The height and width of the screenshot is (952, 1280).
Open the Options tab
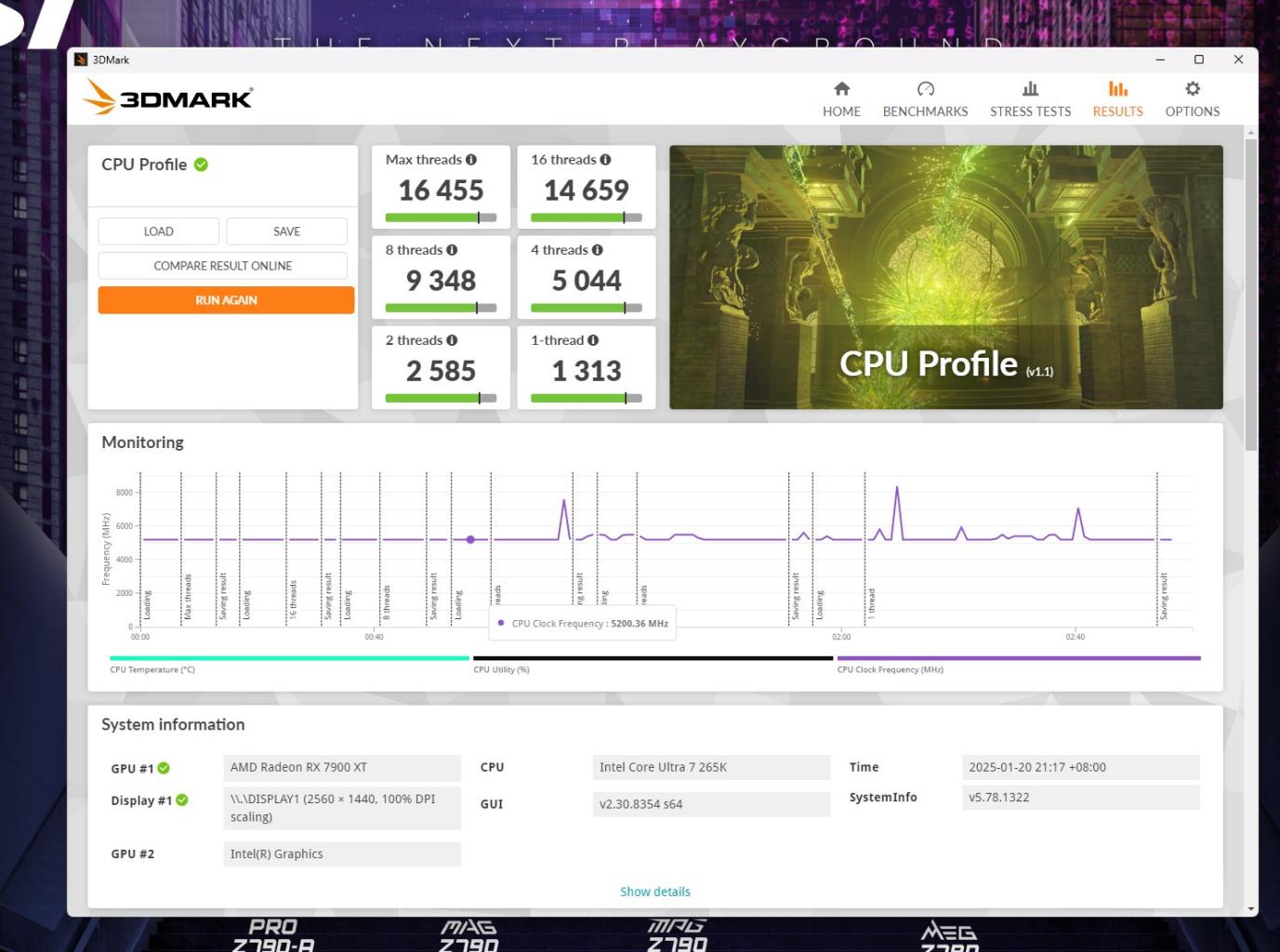[x=1193, y=99]
